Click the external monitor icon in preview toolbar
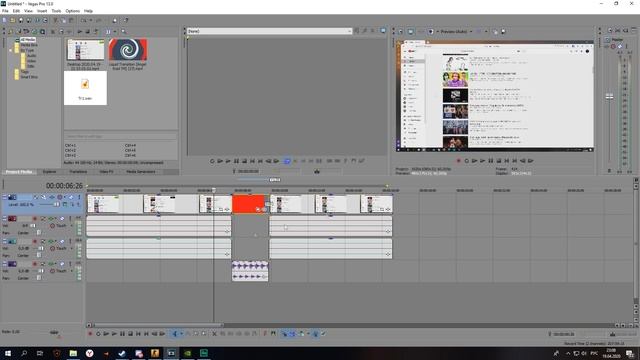The width and height of the screenshot is (640, 360). [410, 31]
